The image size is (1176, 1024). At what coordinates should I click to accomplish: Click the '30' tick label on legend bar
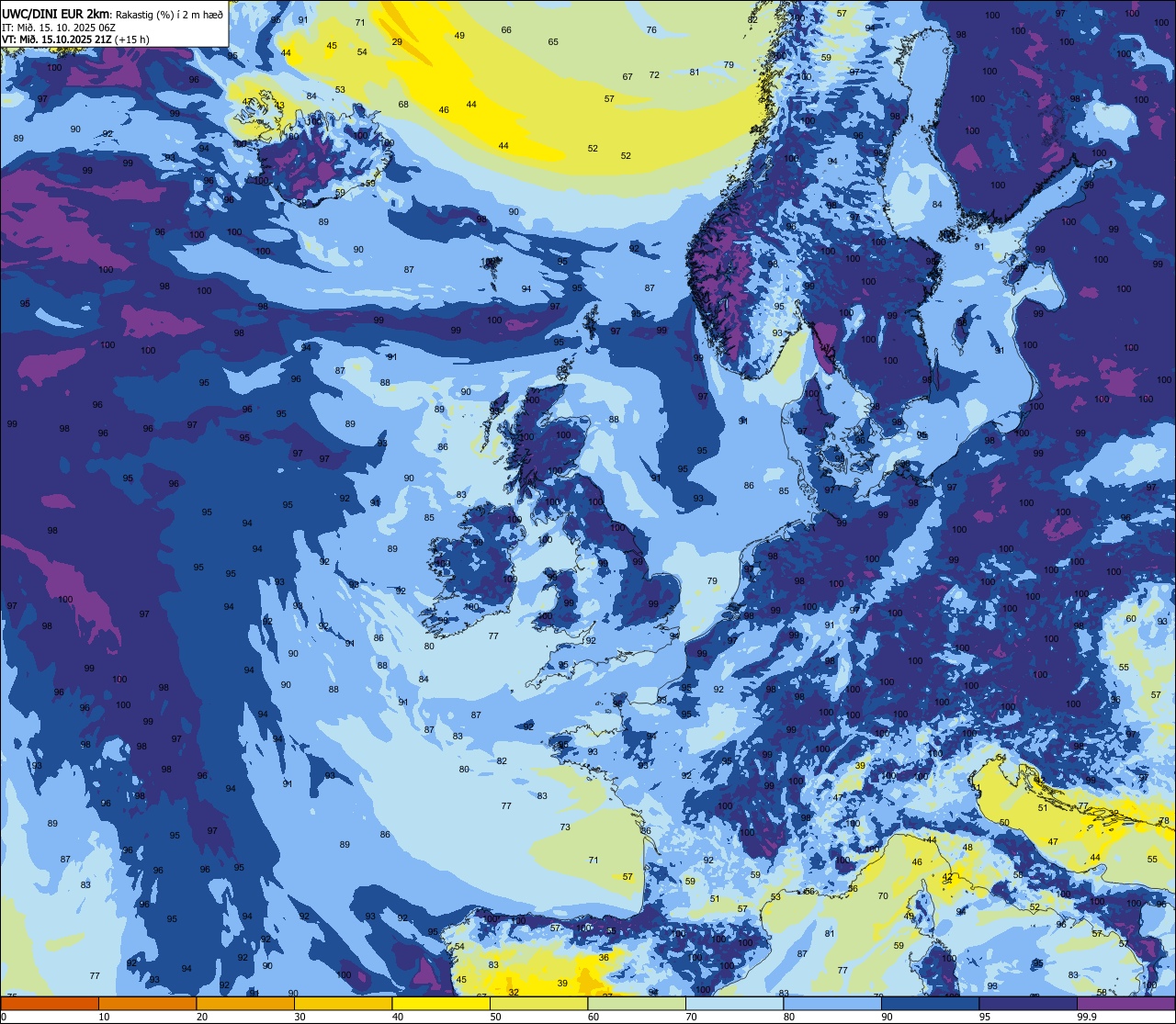[x=300, y=1017]
